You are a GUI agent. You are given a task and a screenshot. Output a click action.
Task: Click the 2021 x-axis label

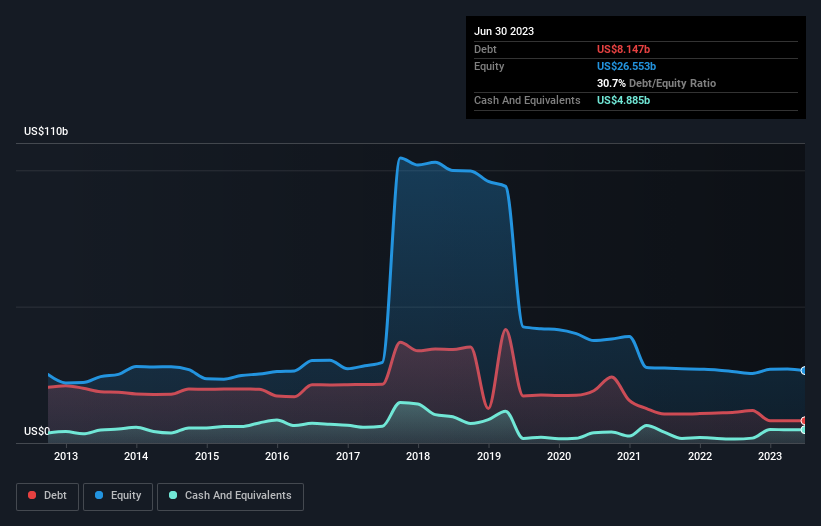point(629,456)
